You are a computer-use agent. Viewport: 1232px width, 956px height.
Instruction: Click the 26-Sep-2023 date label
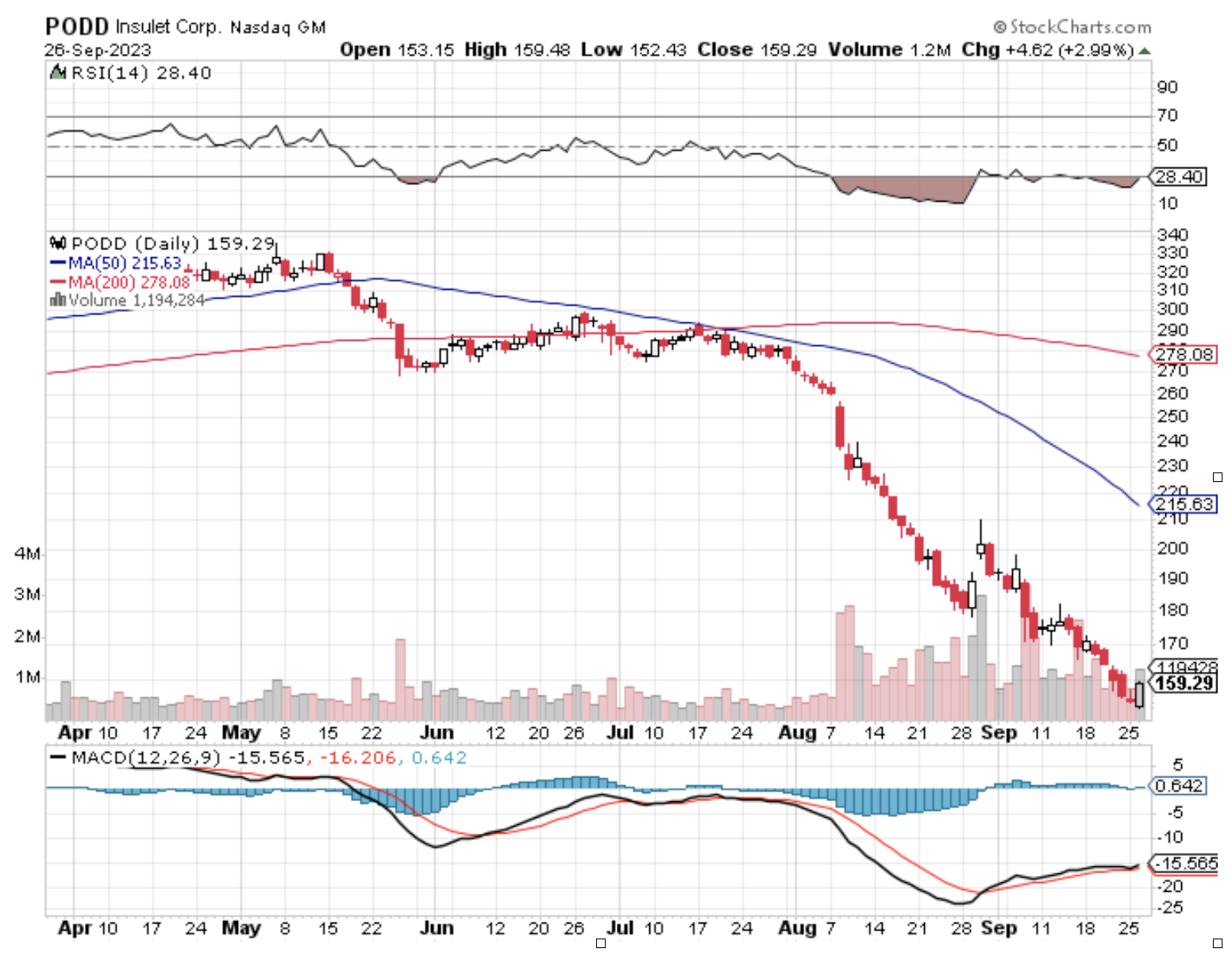(x=98, y=50)
